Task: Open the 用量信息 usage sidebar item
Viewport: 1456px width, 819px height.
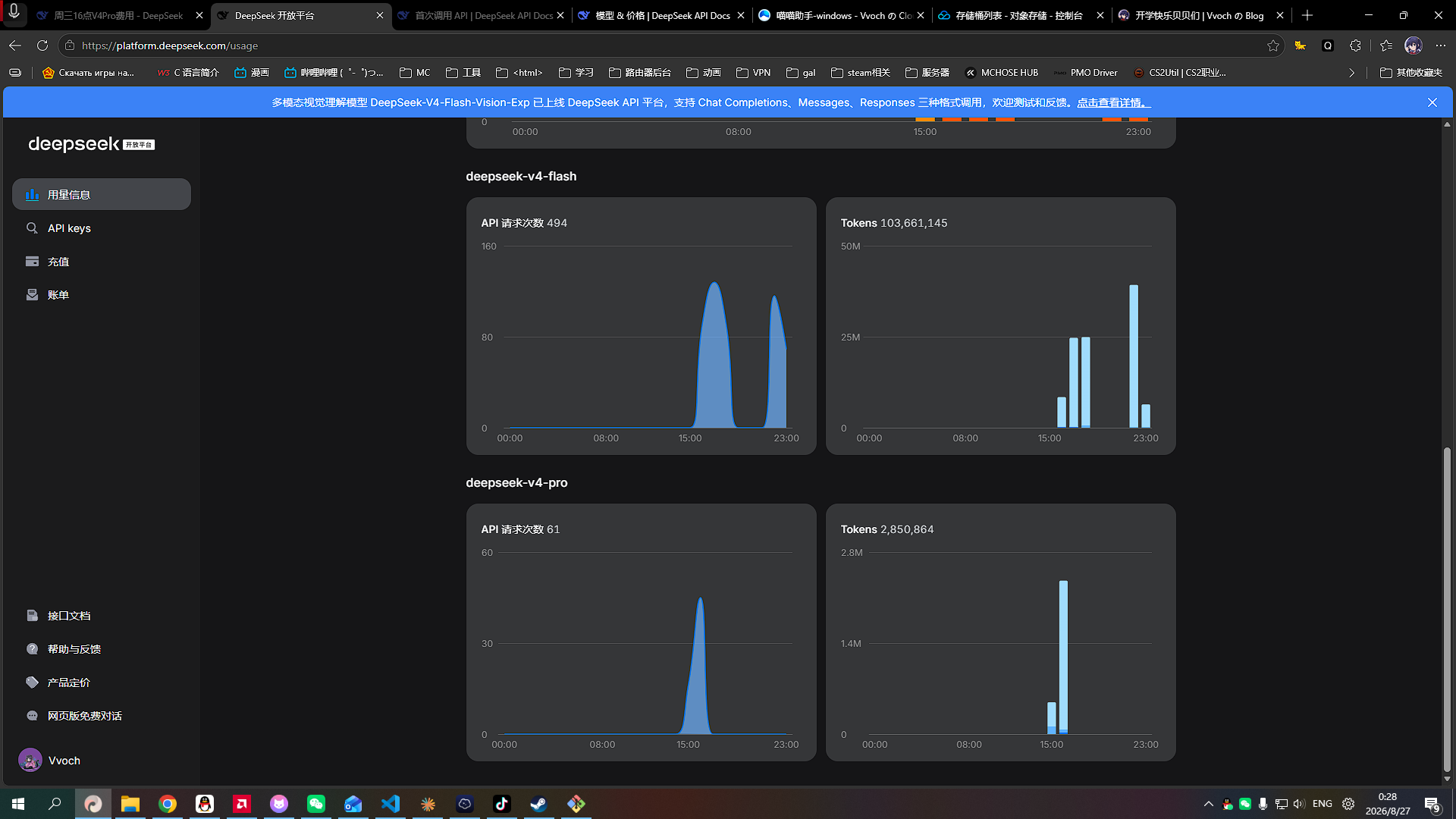Action: 102,195
